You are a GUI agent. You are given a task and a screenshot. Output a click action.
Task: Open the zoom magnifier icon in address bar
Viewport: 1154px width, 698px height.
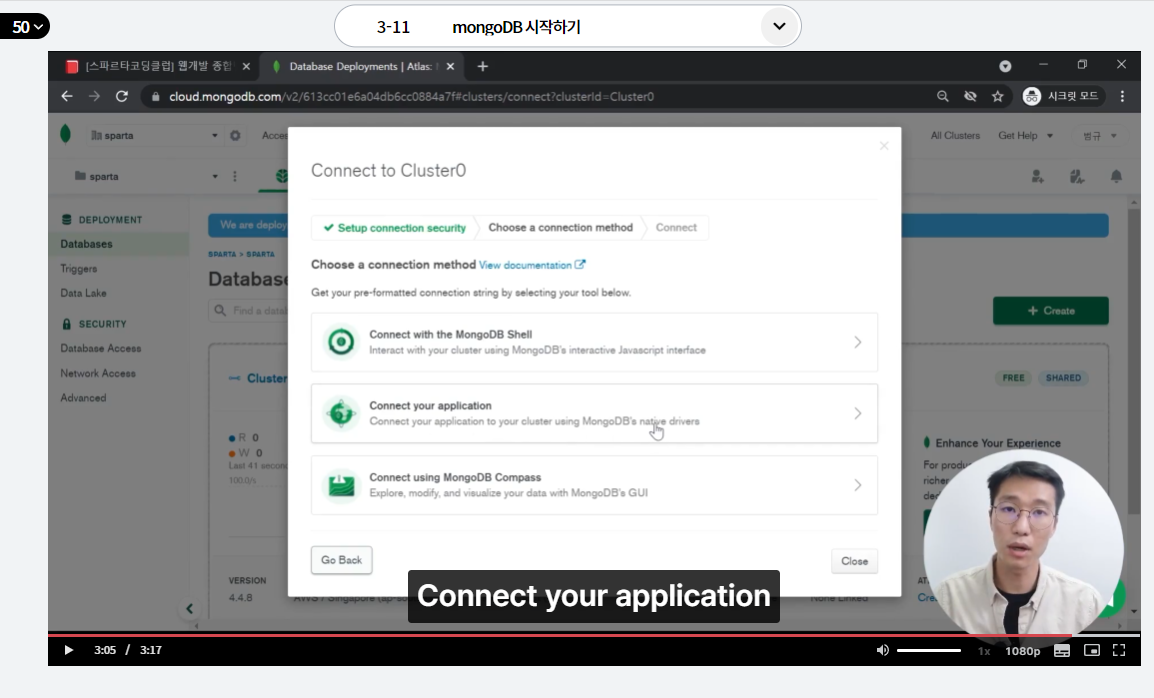click(x=942, y=96)
